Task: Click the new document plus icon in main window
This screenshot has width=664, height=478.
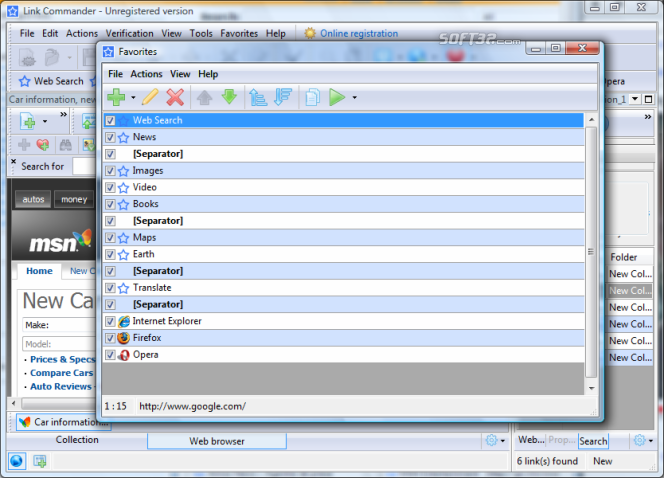Action: (x=28, y=121)
